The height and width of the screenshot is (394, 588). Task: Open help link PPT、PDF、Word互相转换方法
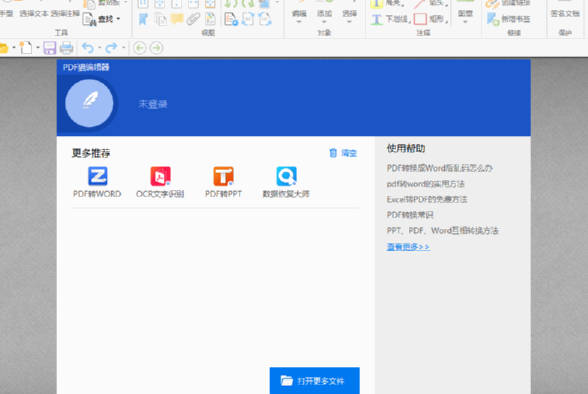click(x=442, y=230)
